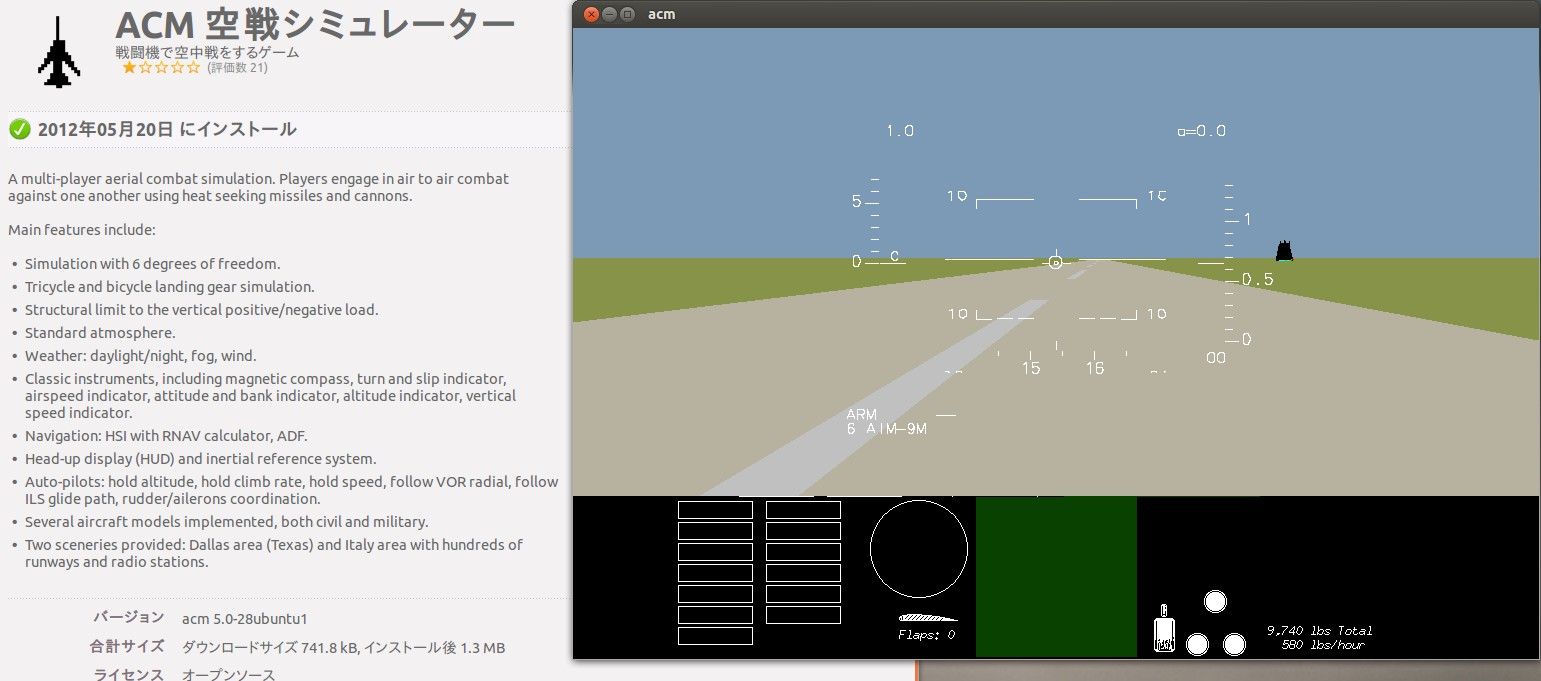Click the round radar scope gauge
The width and height of the screenshot is (1541, 681).
tap(918, 548)
